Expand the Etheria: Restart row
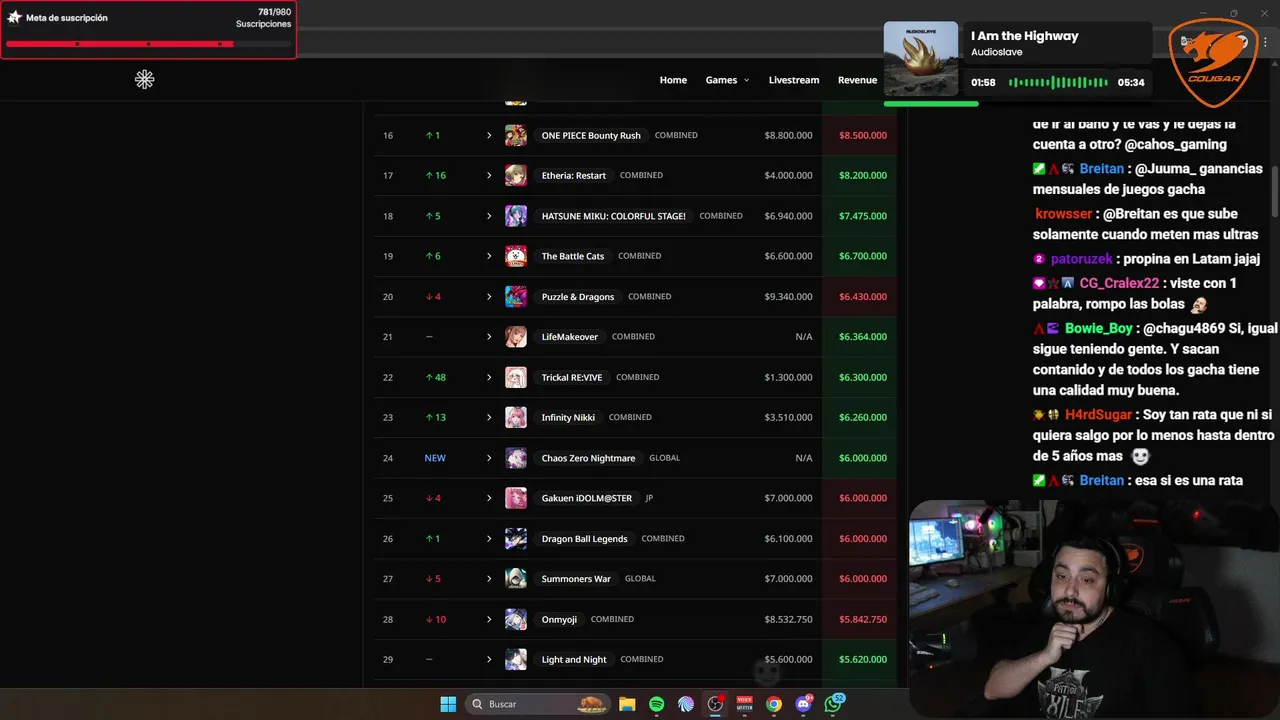The width and height of the screenshot is (1280, 720). (489, 175)
